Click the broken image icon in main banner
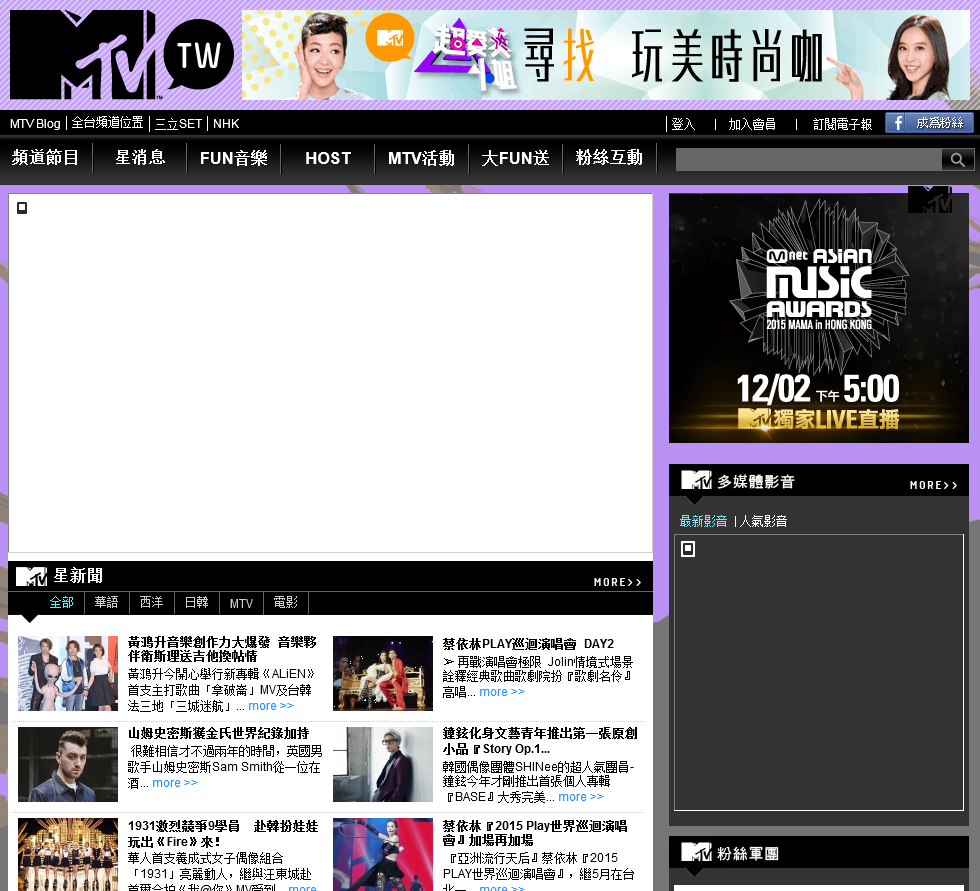Image resolution: width=980 pixels, height=891 pixels. coord(22,208)
